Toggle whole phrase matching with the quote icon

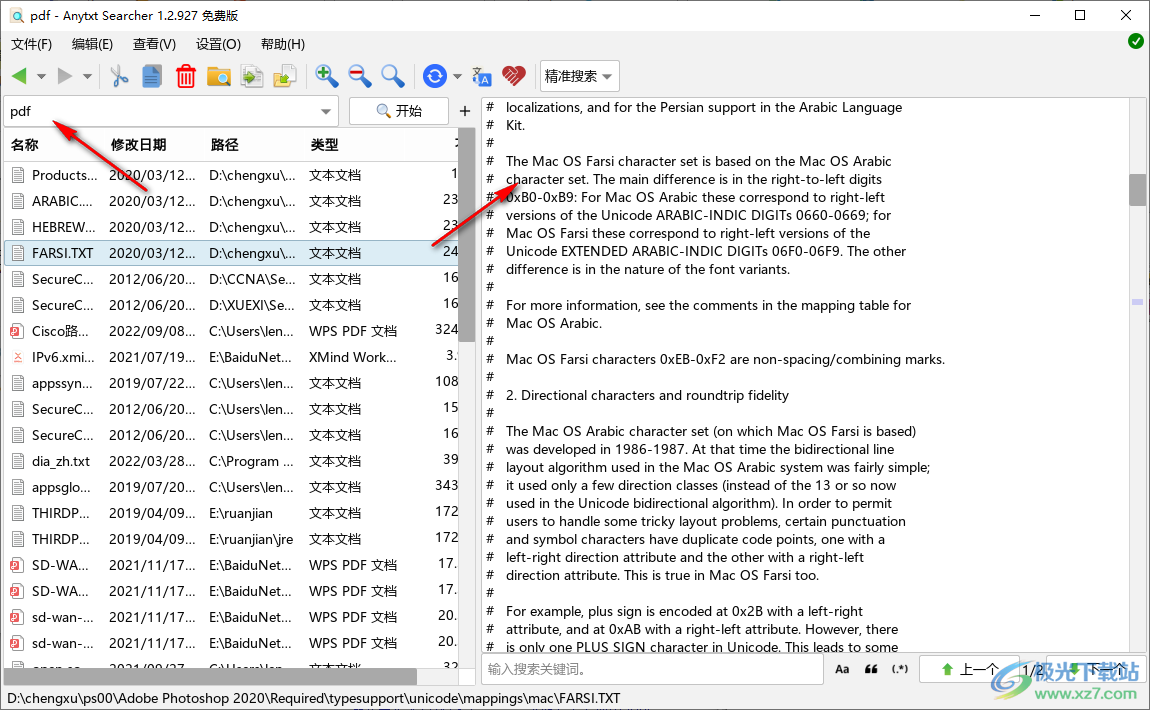[869, 669]
